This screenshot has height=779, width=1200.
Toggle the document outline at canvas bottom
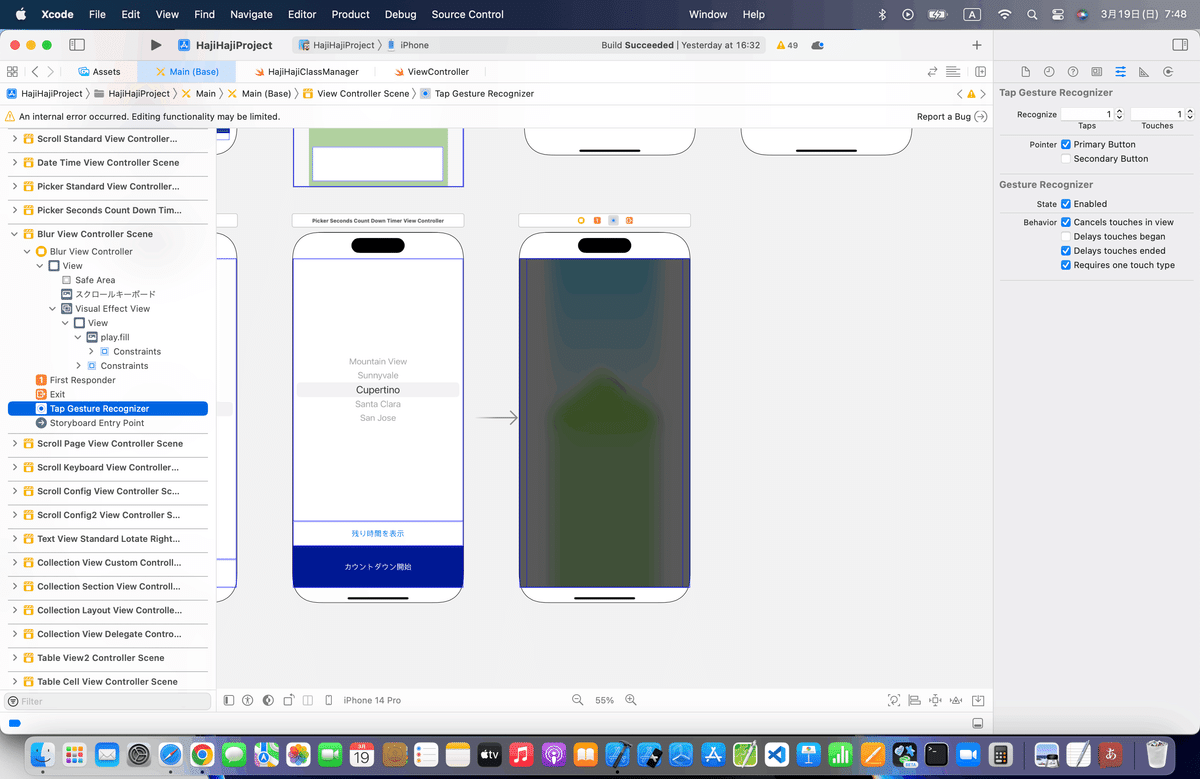click(229, 700)
